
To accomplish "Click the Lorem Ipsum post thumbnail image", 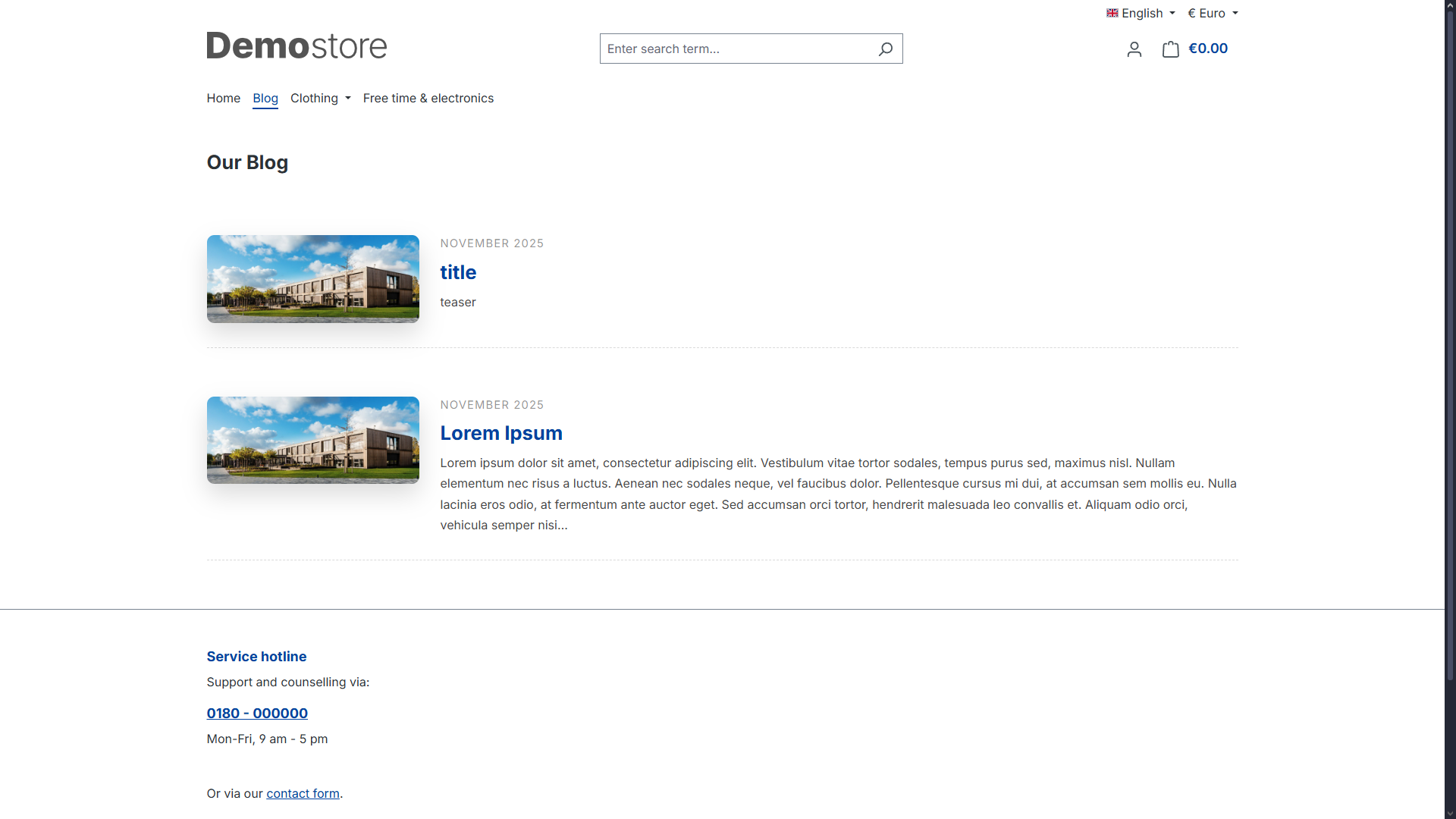I will click(312, 440).
